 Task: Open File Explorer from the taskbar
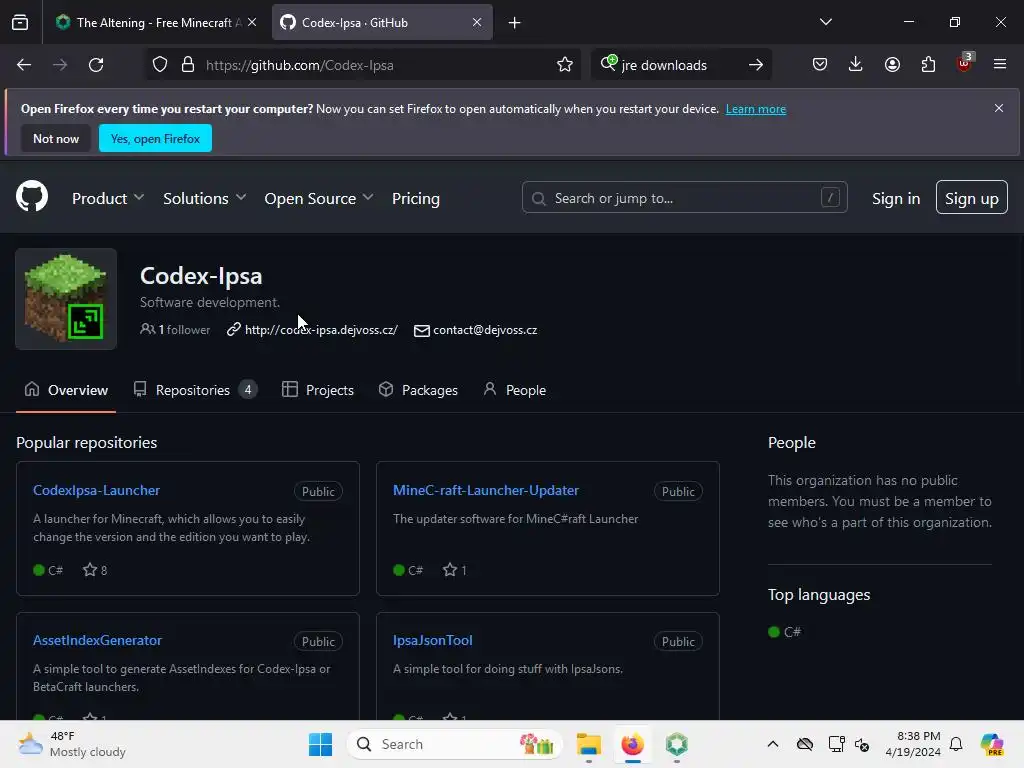[588, 744]
